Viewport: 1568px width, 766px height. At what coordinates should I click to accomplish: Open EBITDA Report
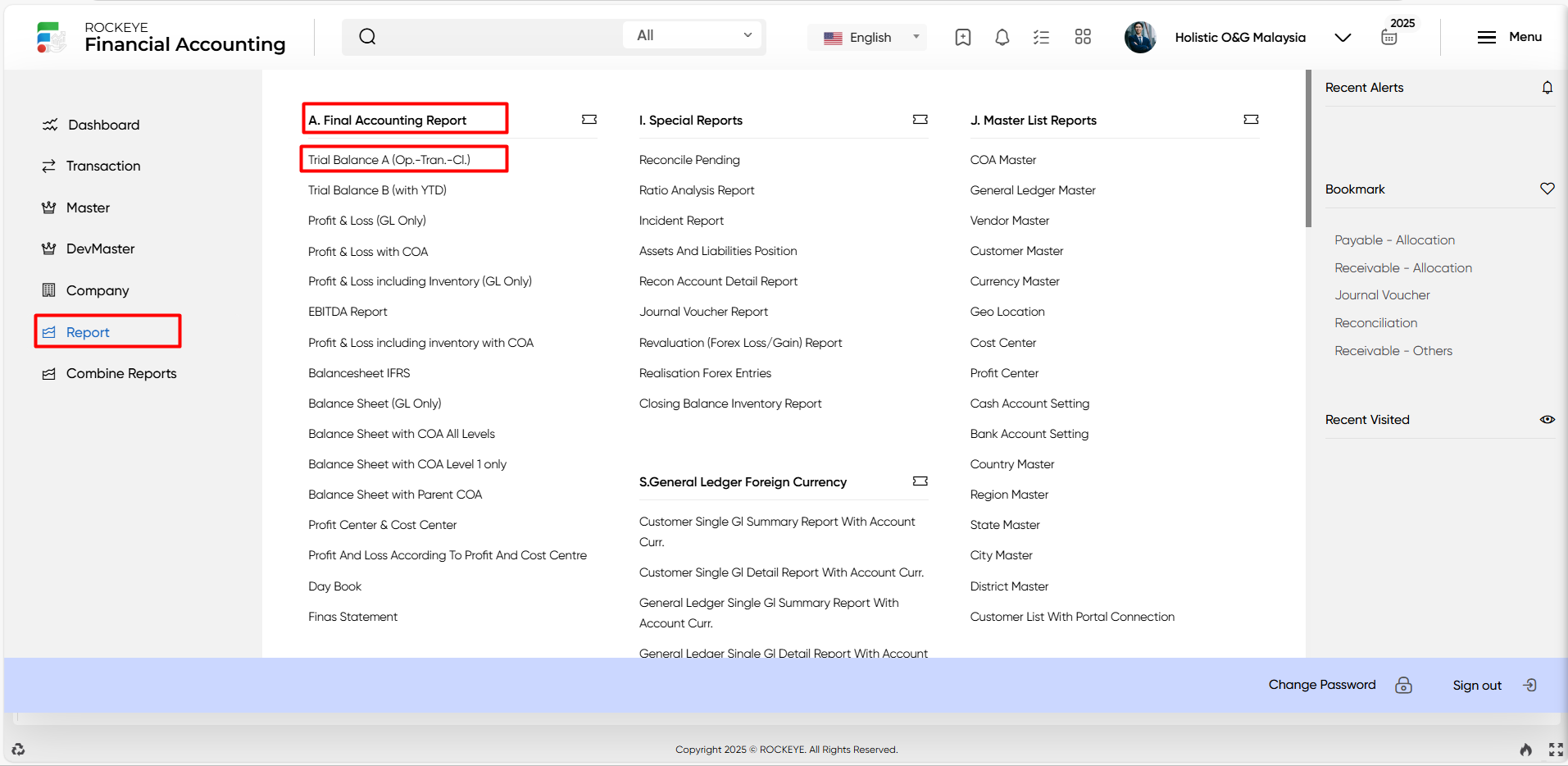click(348, 312)
